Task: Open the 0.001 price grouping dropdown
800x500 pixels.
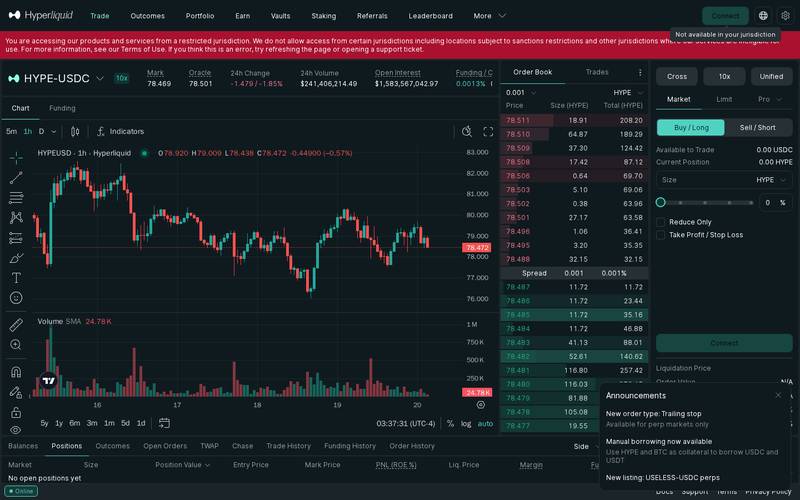Action: point(521,92)
